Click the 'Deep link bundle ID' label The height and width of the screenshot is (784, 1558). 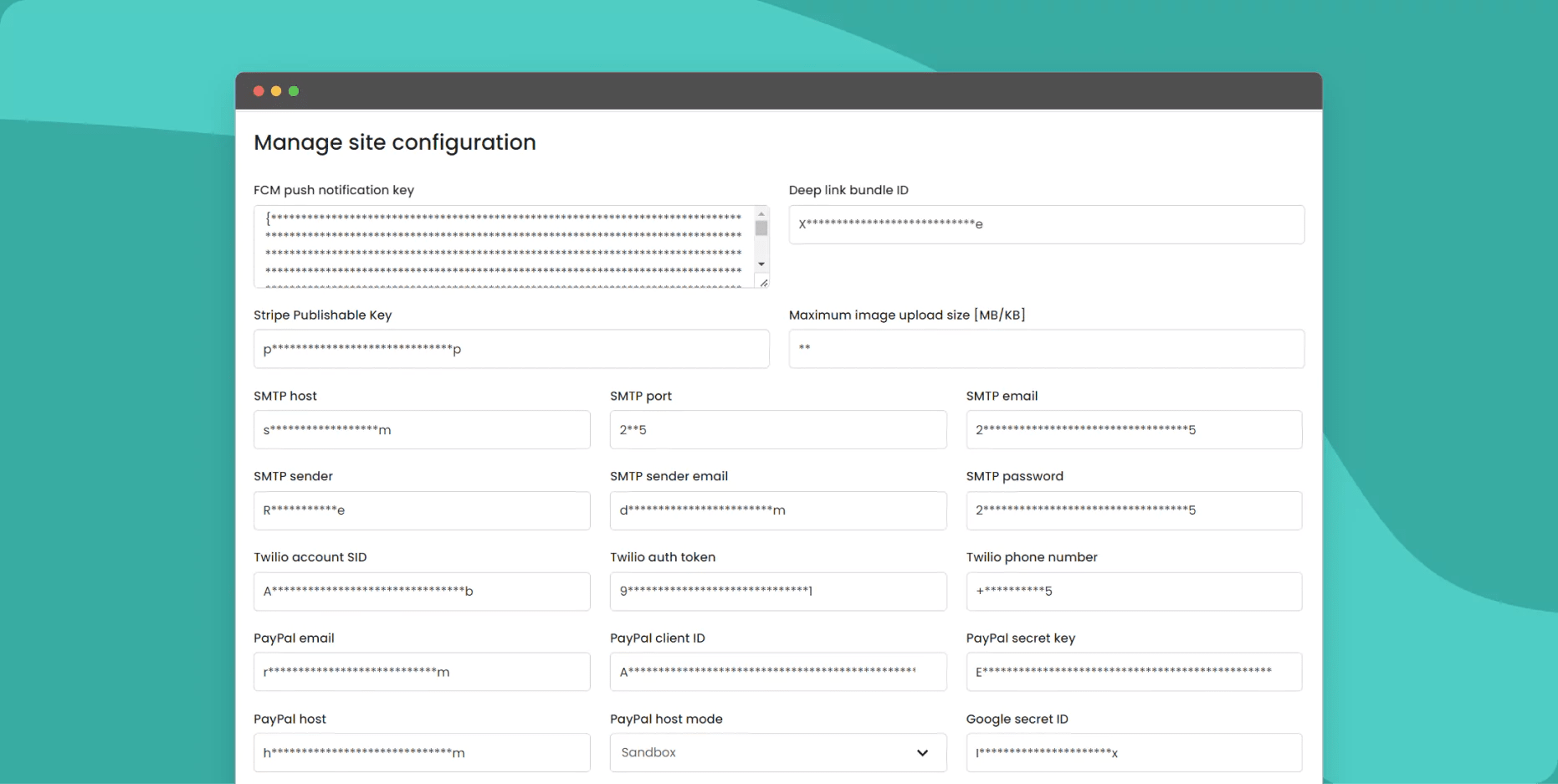coord(848,191)
